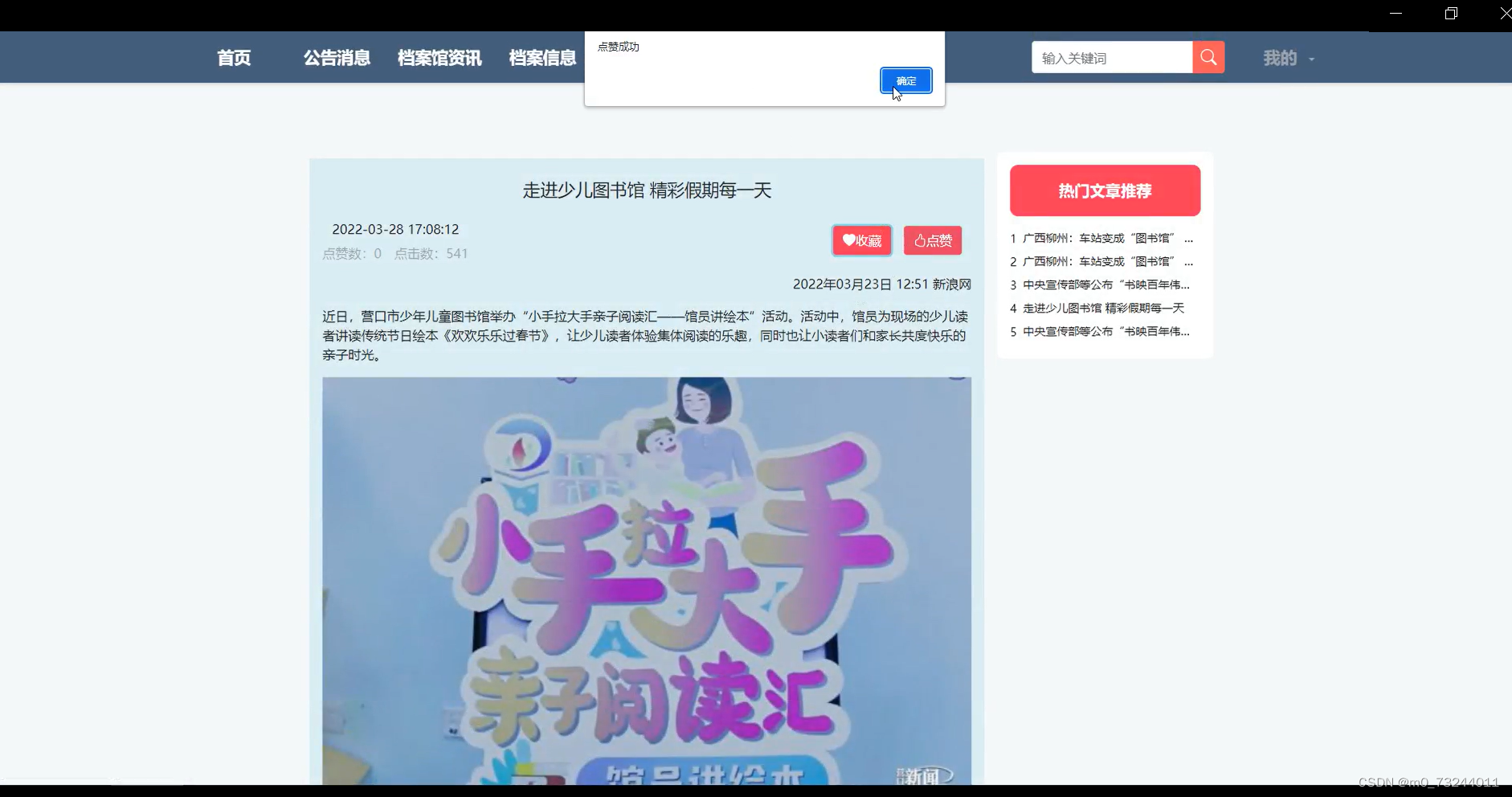Open hot article 3 中央宣传部等公布
1512x797 pixels.
coord(1100,285)
